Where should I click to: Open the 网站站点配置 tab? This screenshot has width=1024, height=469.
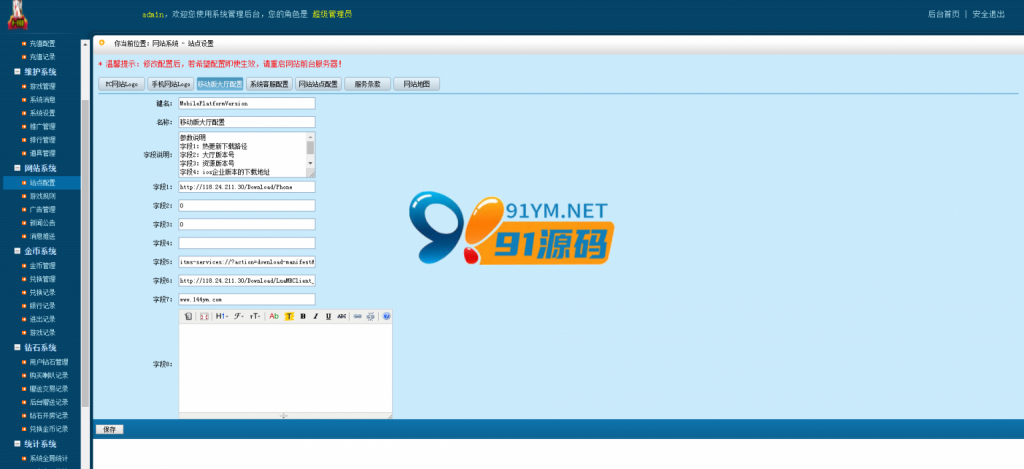(x=319, y=84)
